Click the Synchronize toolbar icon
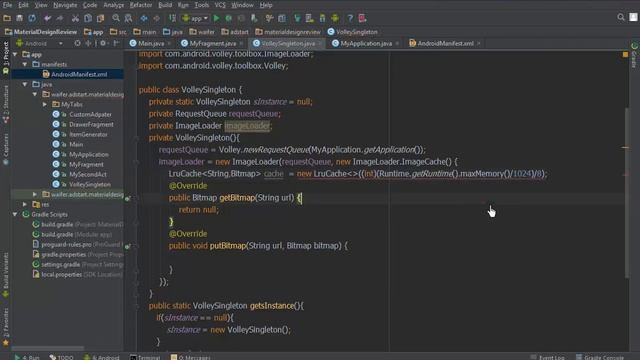The image size is (640, 360). (x=32, y=18)
